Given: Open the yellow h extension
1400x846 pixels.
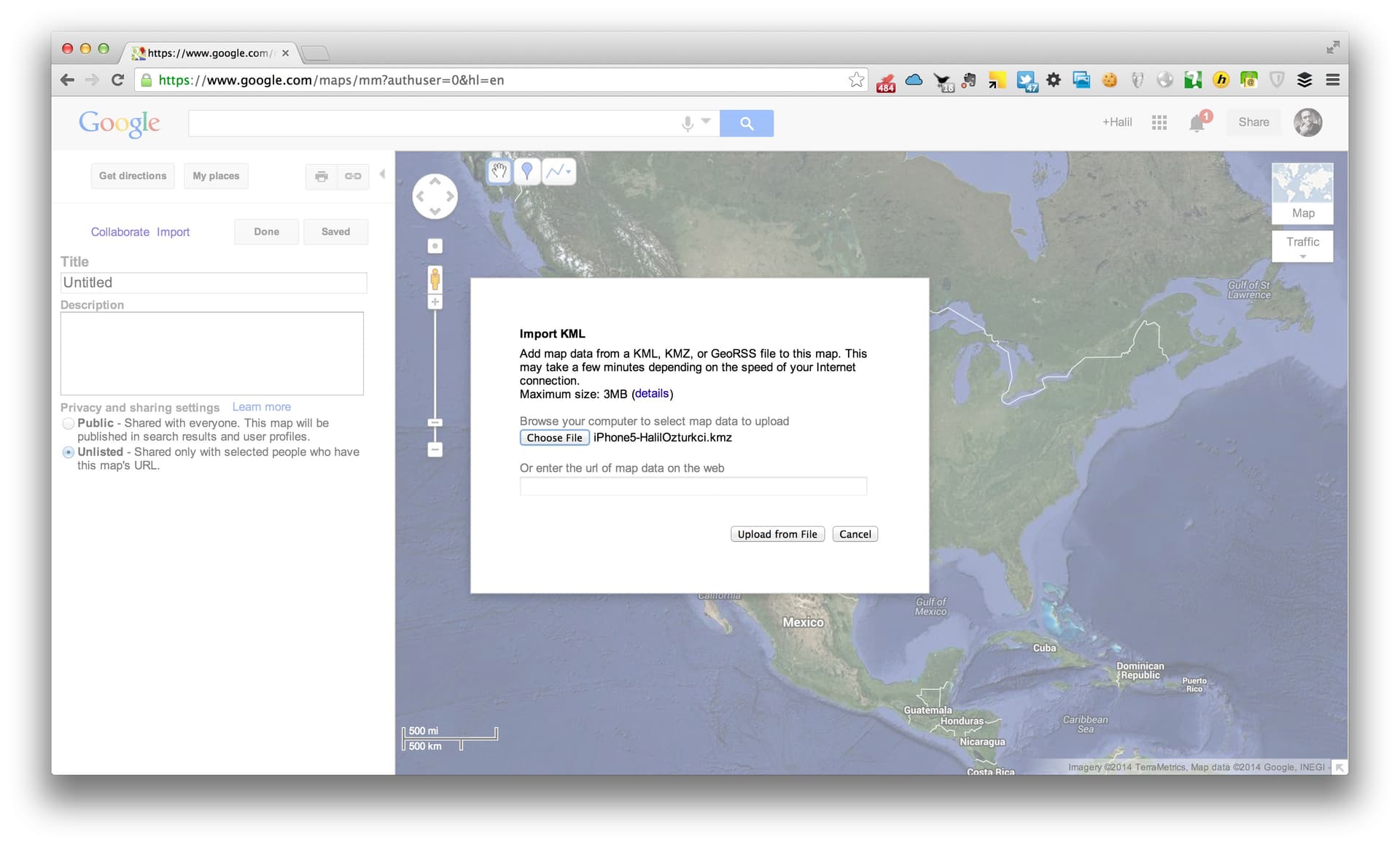Looking at the screenshot, I should tap(1221, 80).
